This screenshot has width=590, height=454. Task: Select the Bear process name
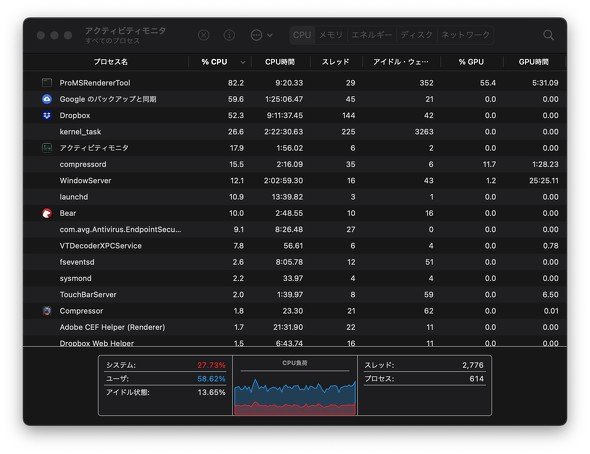tap(68, 213)
